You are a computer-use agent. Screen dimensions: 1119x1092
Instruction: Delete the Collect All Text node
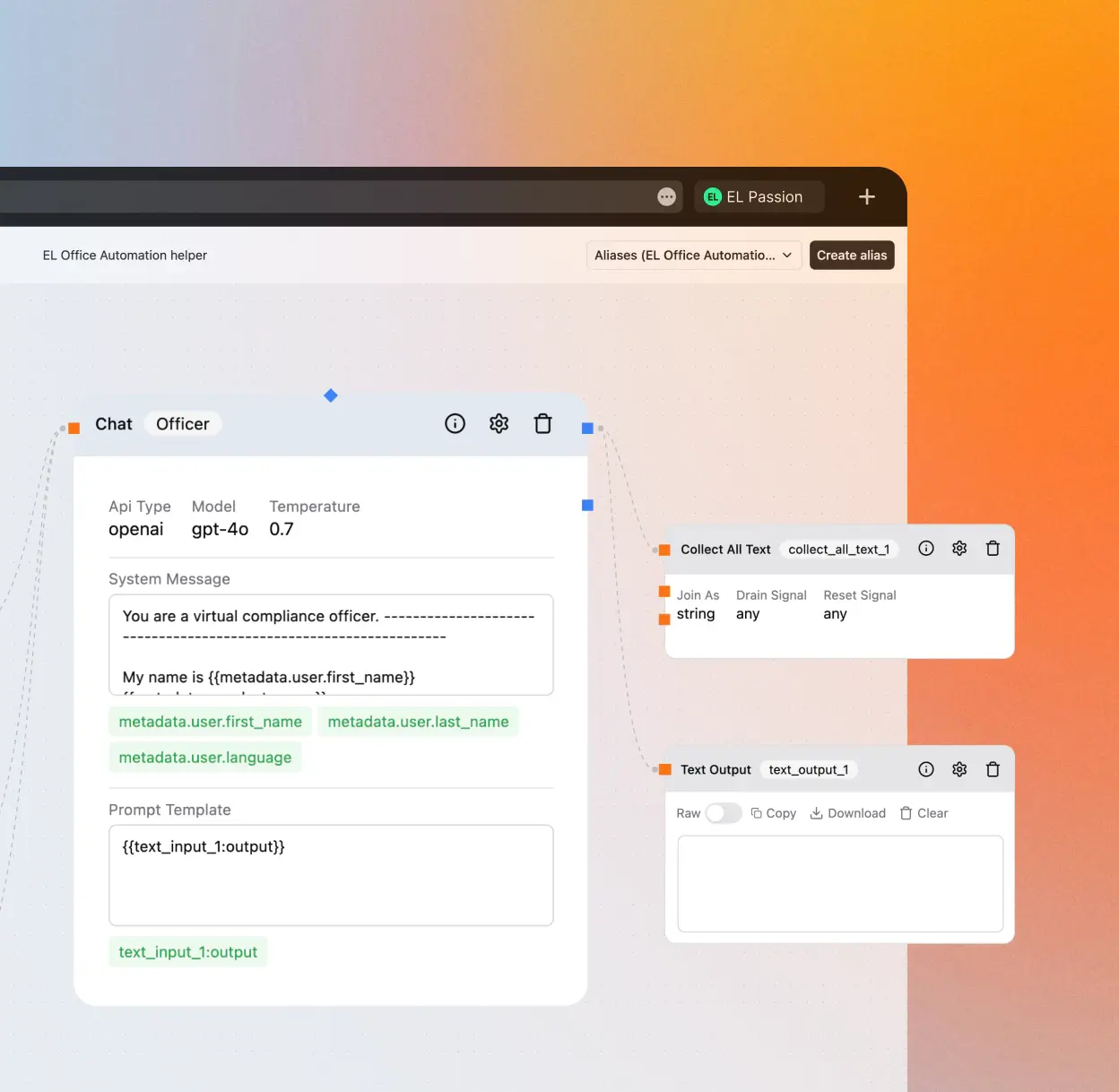coord(993,549)
